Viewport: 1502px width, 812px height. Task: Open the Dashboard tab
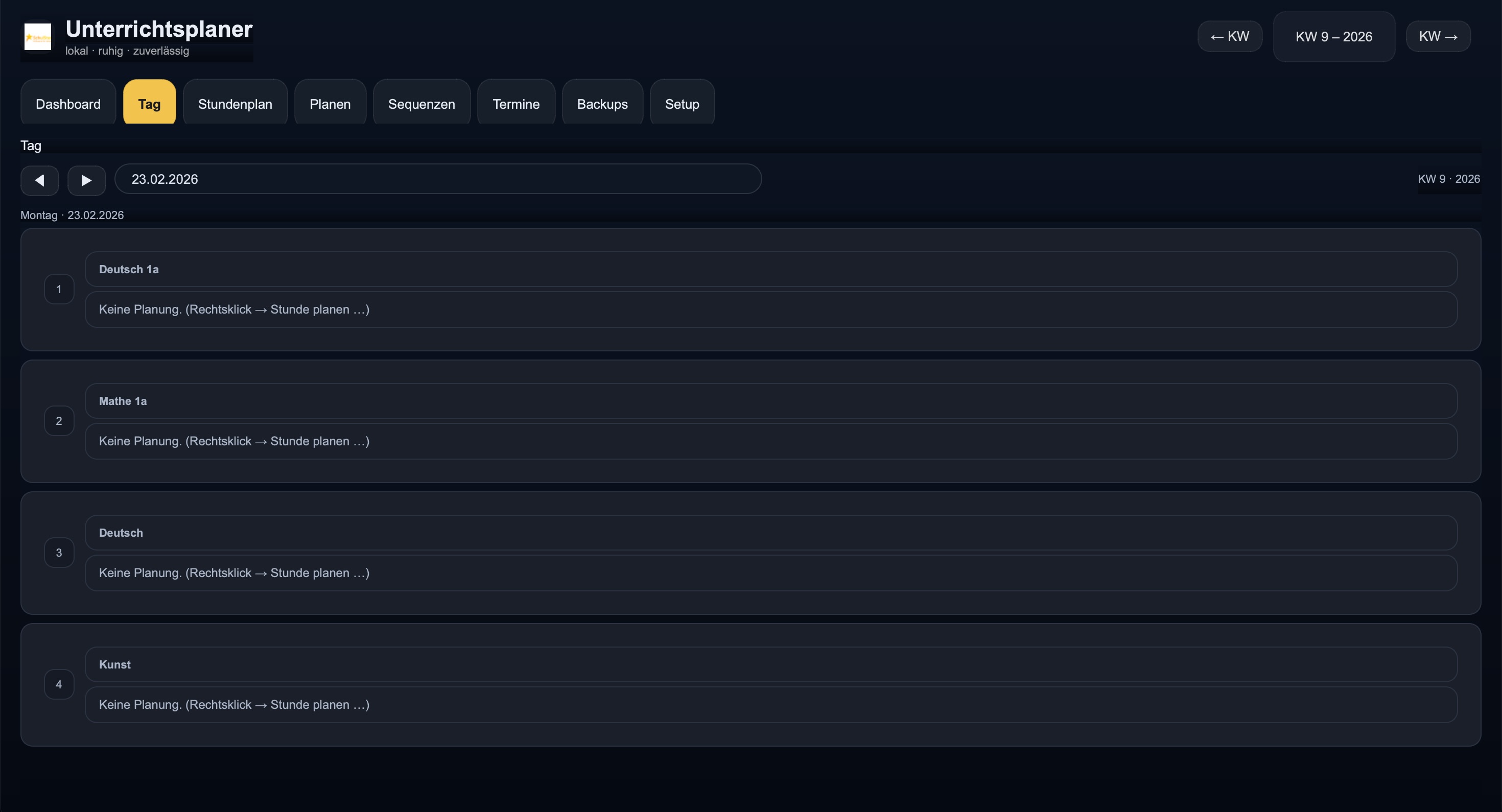[x=67, y=104]
